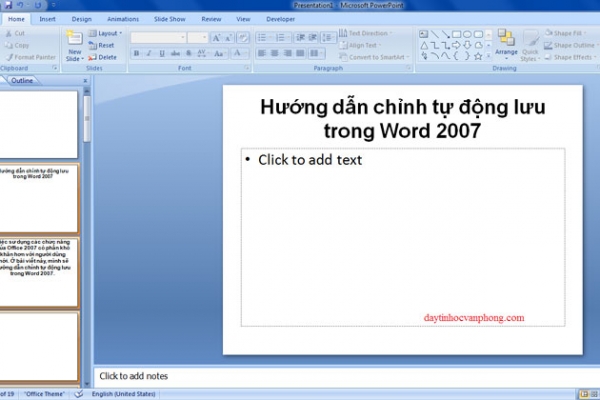Screen dimensions: 600x400
Task: Select the Isosceles Triangle shape
Action: click(424, 46)
